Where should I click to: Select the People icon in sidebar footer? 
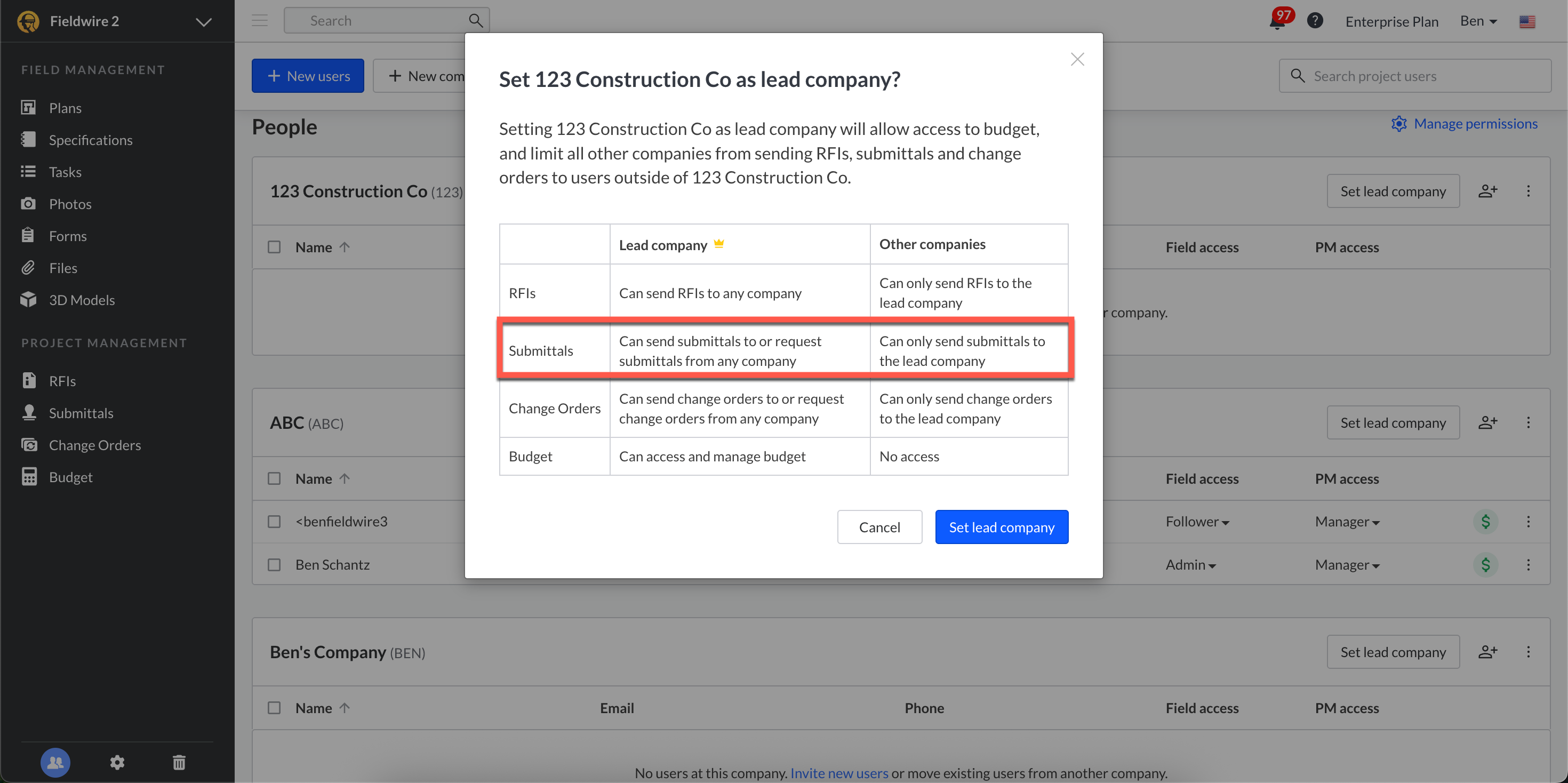[55, 762]
